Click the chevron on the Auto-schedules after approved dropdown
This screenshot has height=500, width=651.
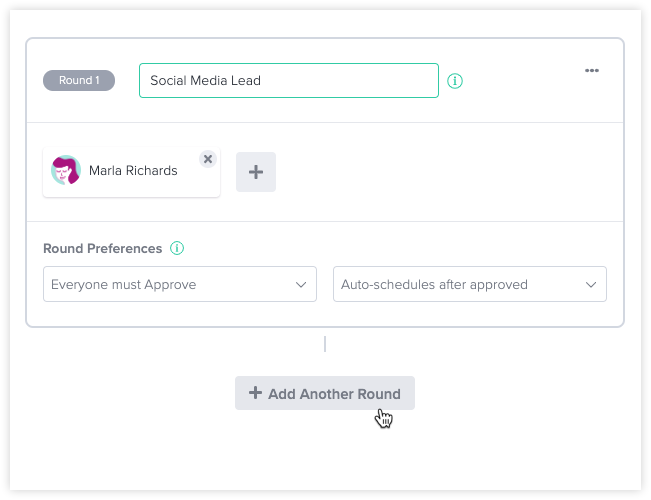590,285
